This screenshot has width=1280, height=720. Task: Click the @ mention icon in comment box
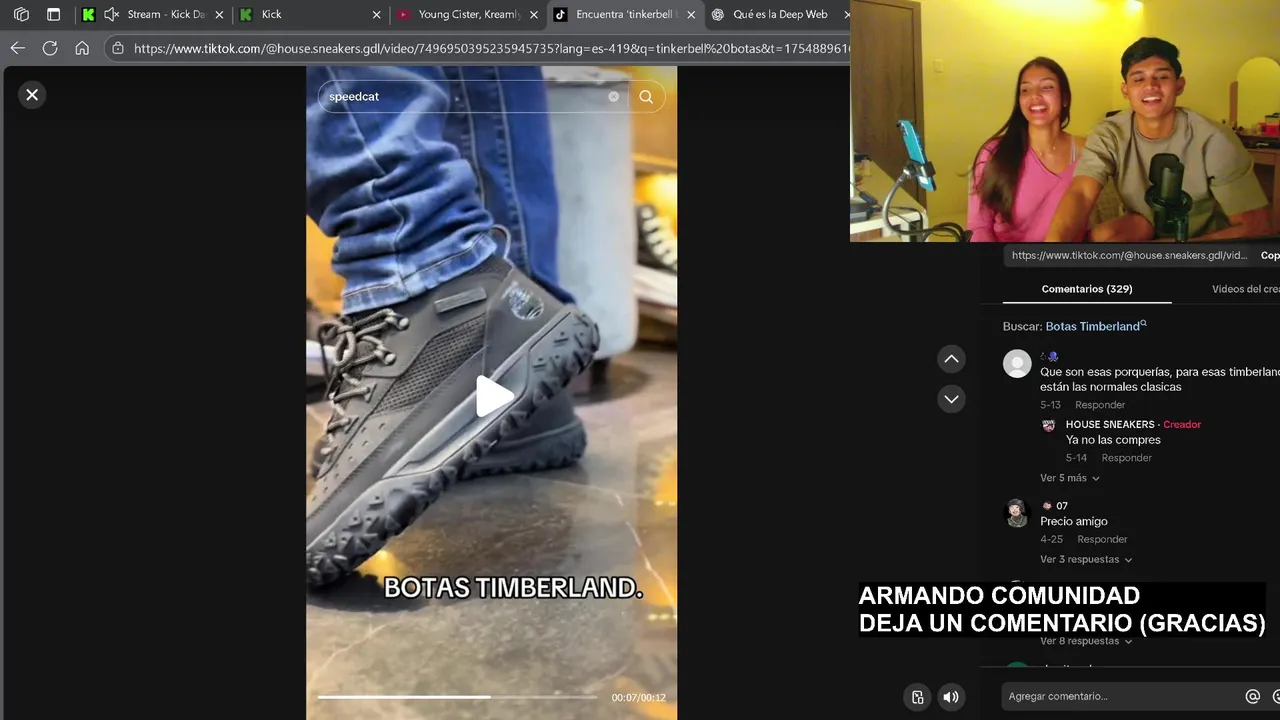click(x=1252, y=697)
